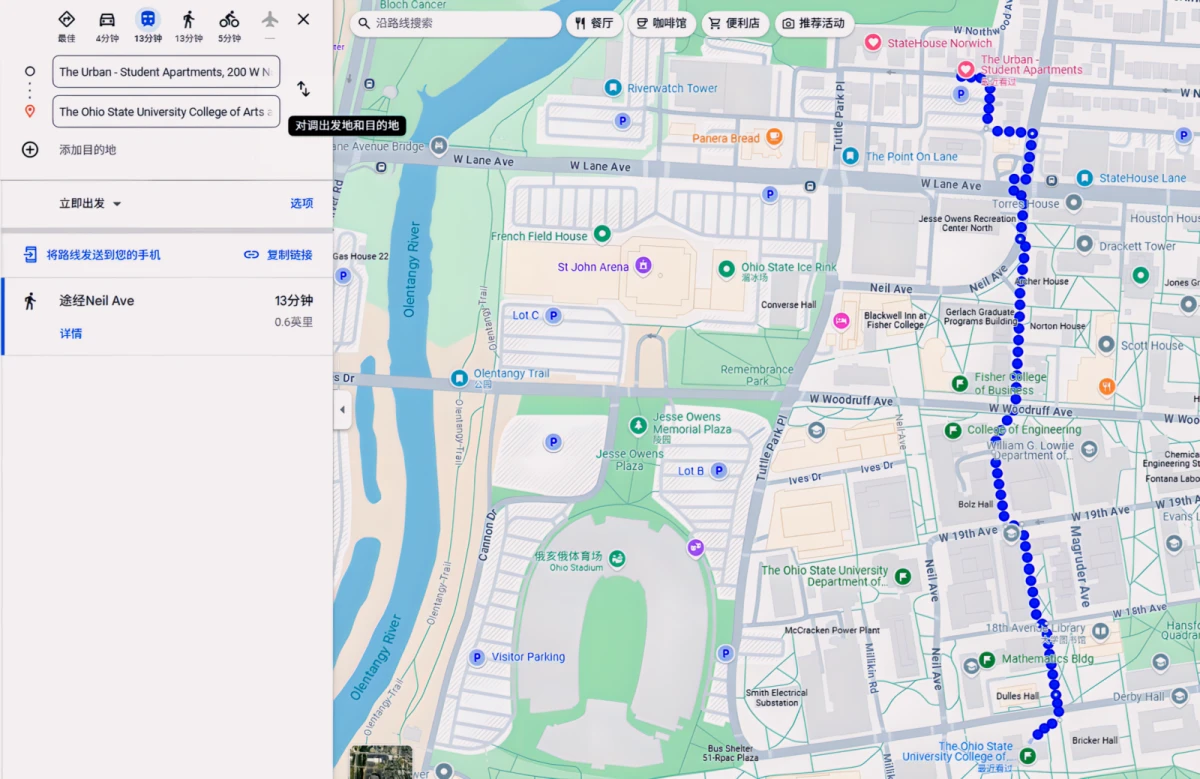Image resolution: width=1200 pixels, height=779 pixels.
Task: Open the StateHouse Lane marker
Action: pos(1085,178)
